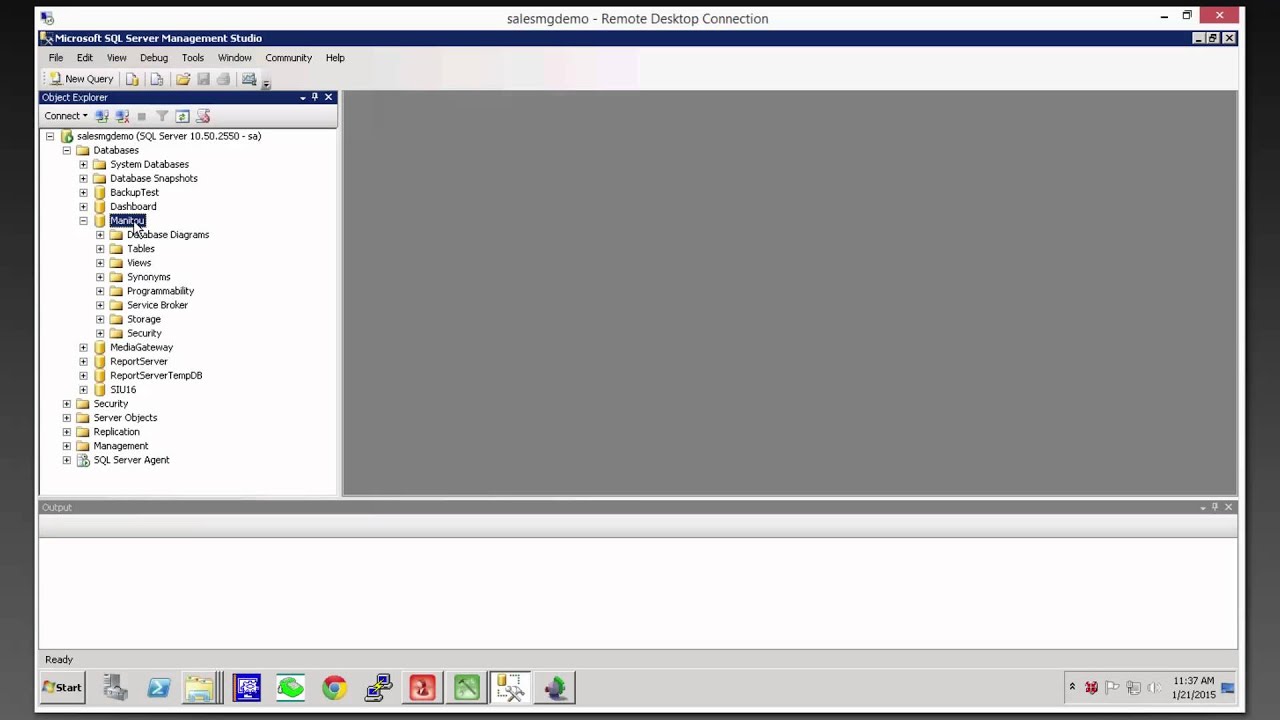Open the Output panel position dropdown
Screen dimensions: 1280x720
pos(1203,508)
